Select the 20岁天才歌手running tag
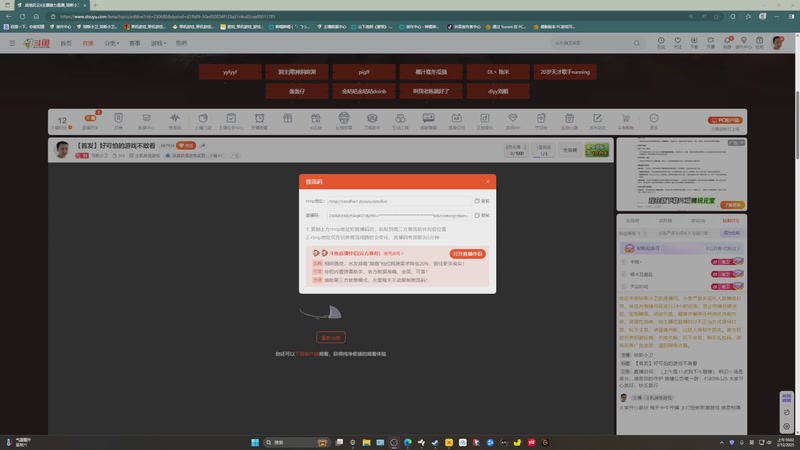 tap(565, 72)
